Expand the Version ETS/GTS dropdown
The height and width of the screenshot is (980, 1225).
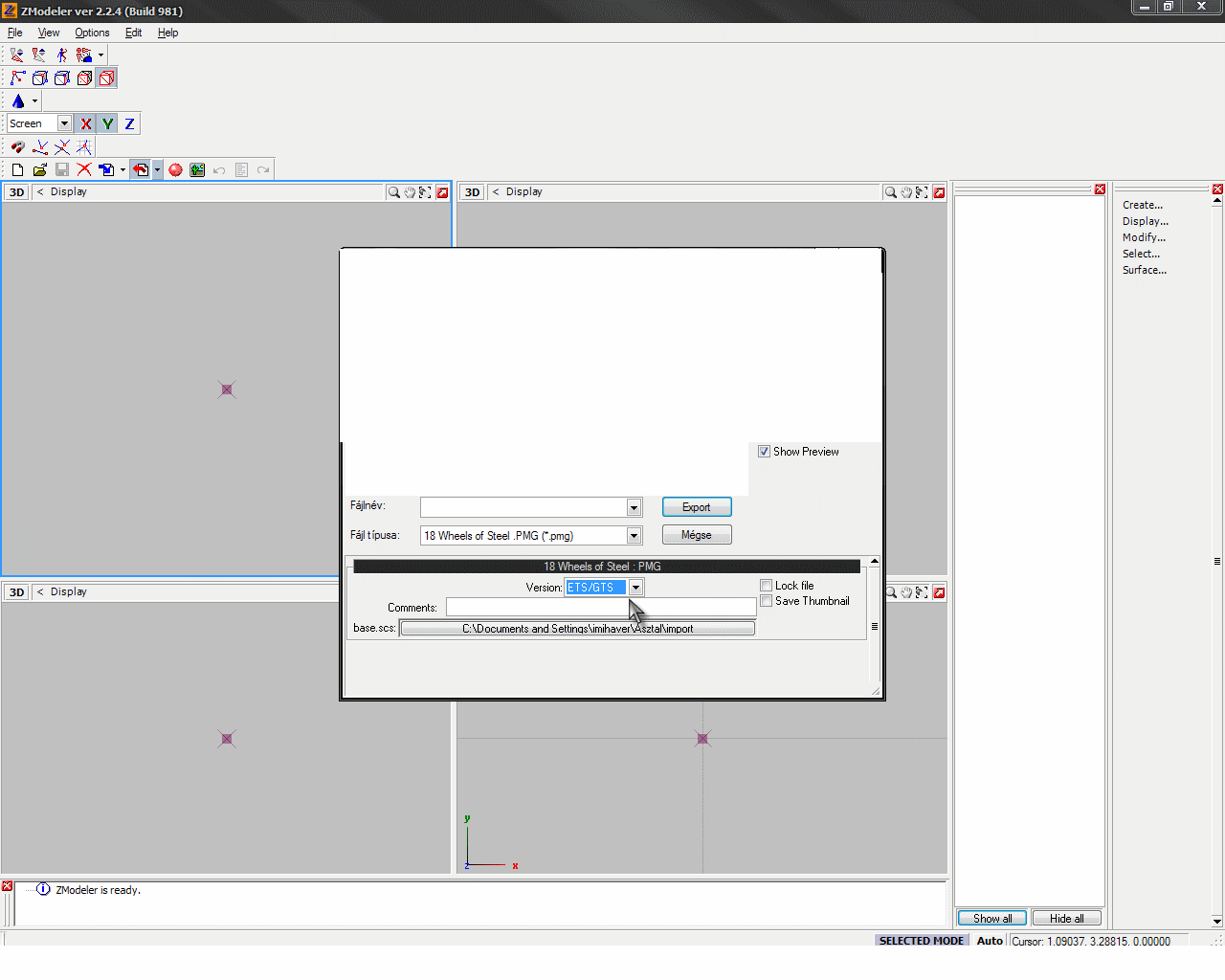pos(635,588)
